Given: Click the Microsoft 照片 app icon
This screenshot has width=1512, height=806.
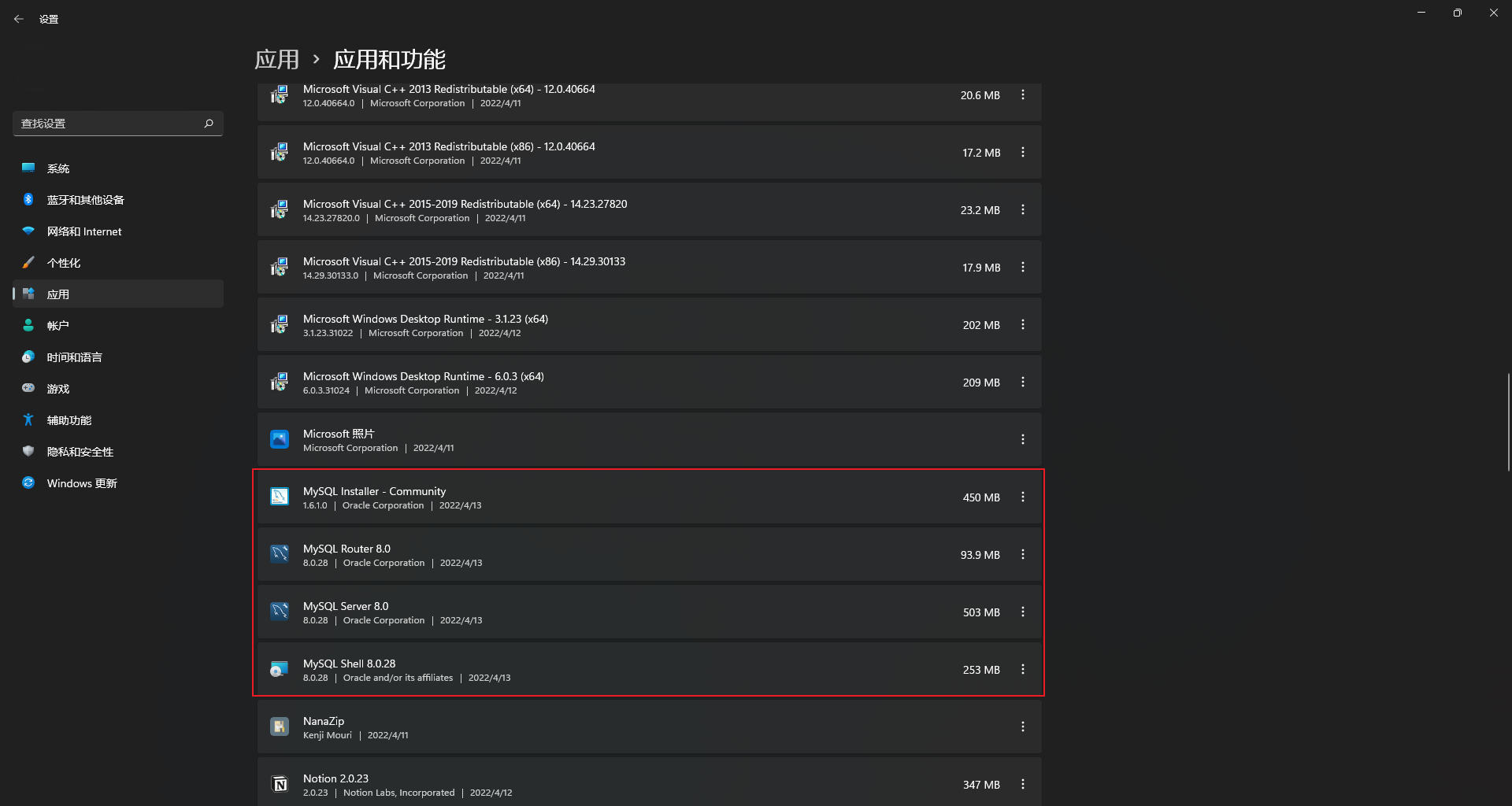Looking at the screenshot, I should click(x=280, y=439).
